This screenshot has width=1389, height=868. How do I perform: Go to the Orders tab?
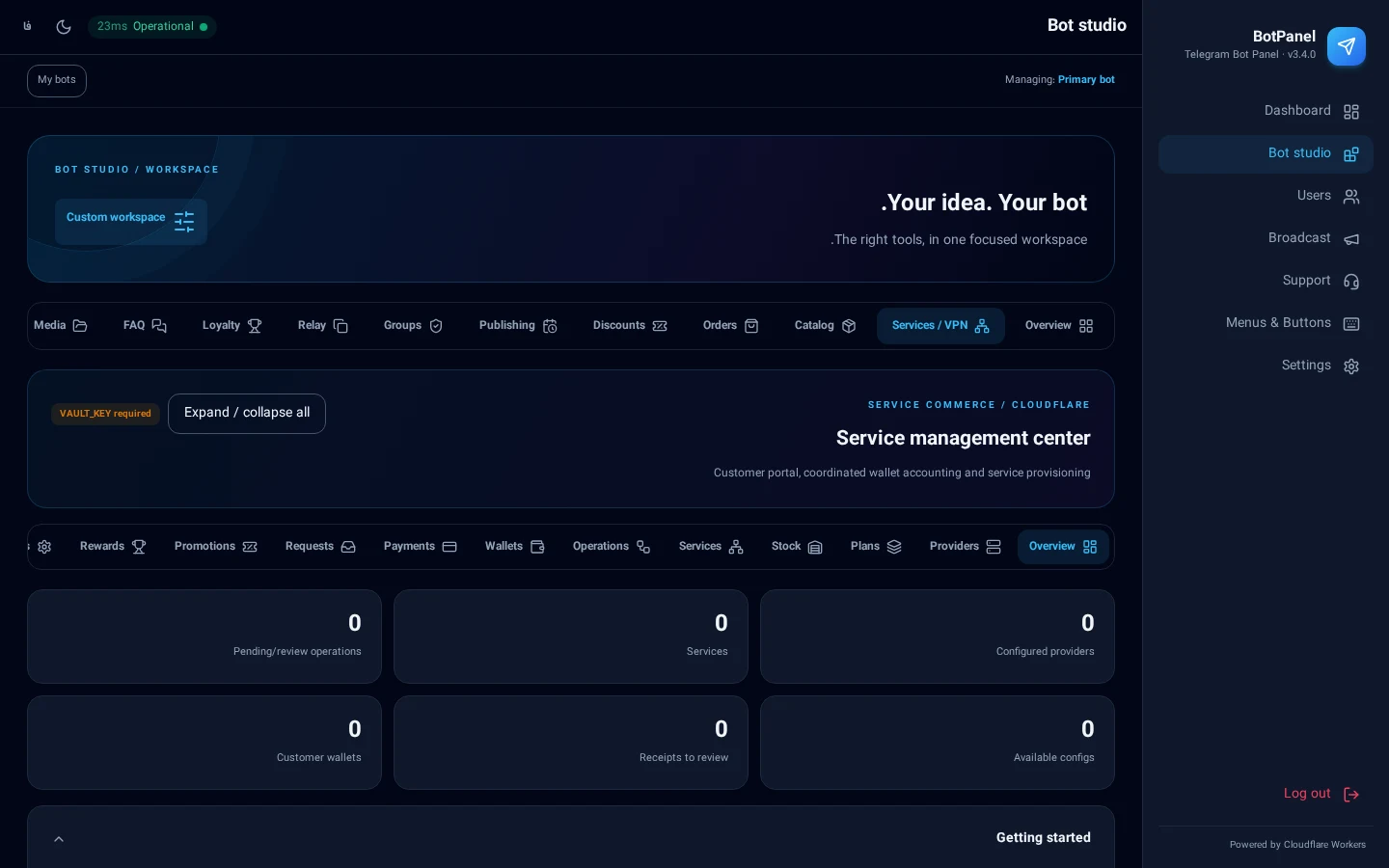tap(730, 326)
